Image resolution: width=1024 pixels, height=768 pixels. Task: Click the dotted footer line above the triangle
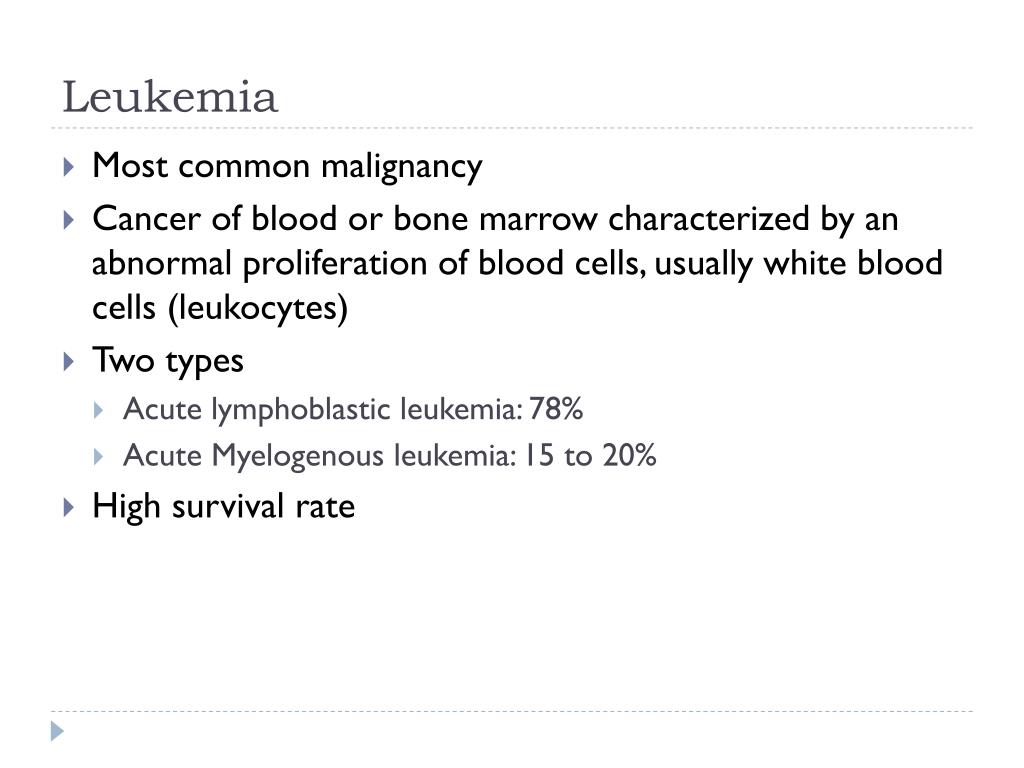pos(512,711)
